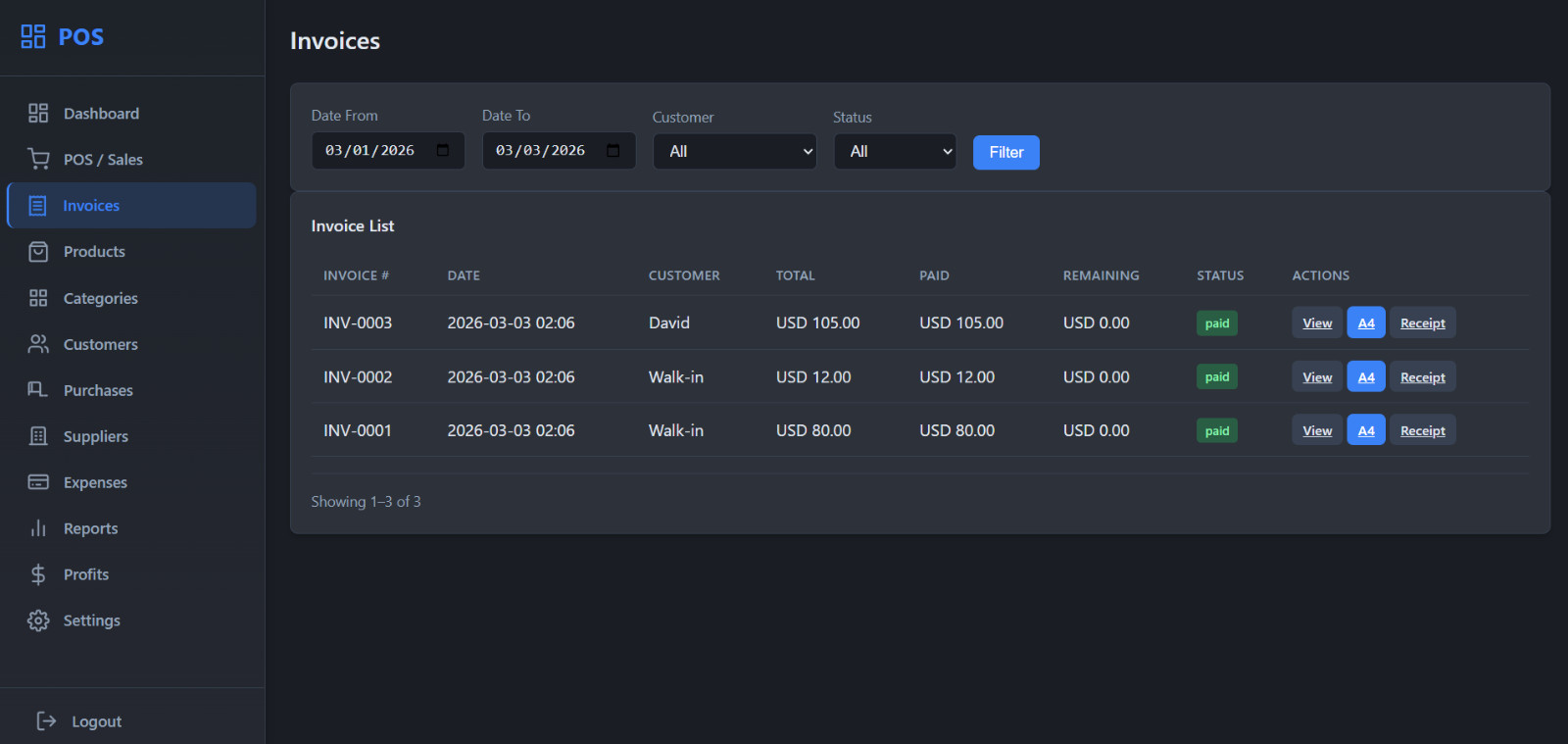Click the shopping cart icon for POS / Sales
The image size is (1568, 744).
pyautogui.click(x=38, y=159)
